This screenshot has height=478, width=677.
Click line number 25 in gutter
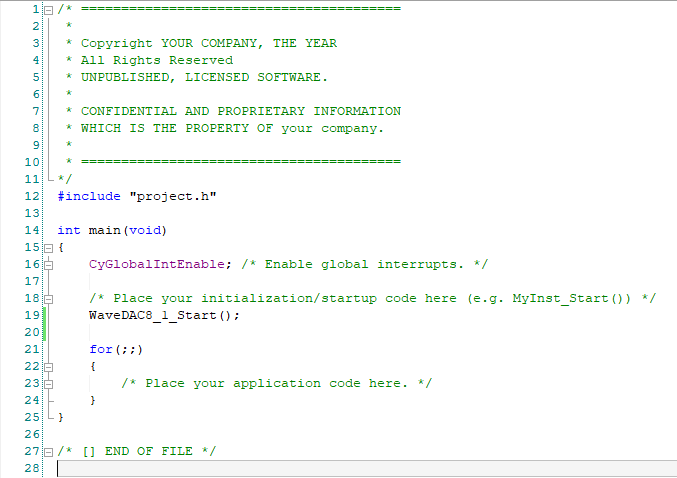pos(32,417)
